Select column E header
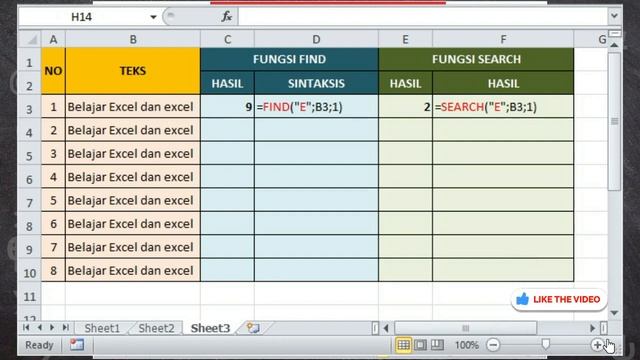Viewport: 640px width, 360px height. [x=405, y=40]
